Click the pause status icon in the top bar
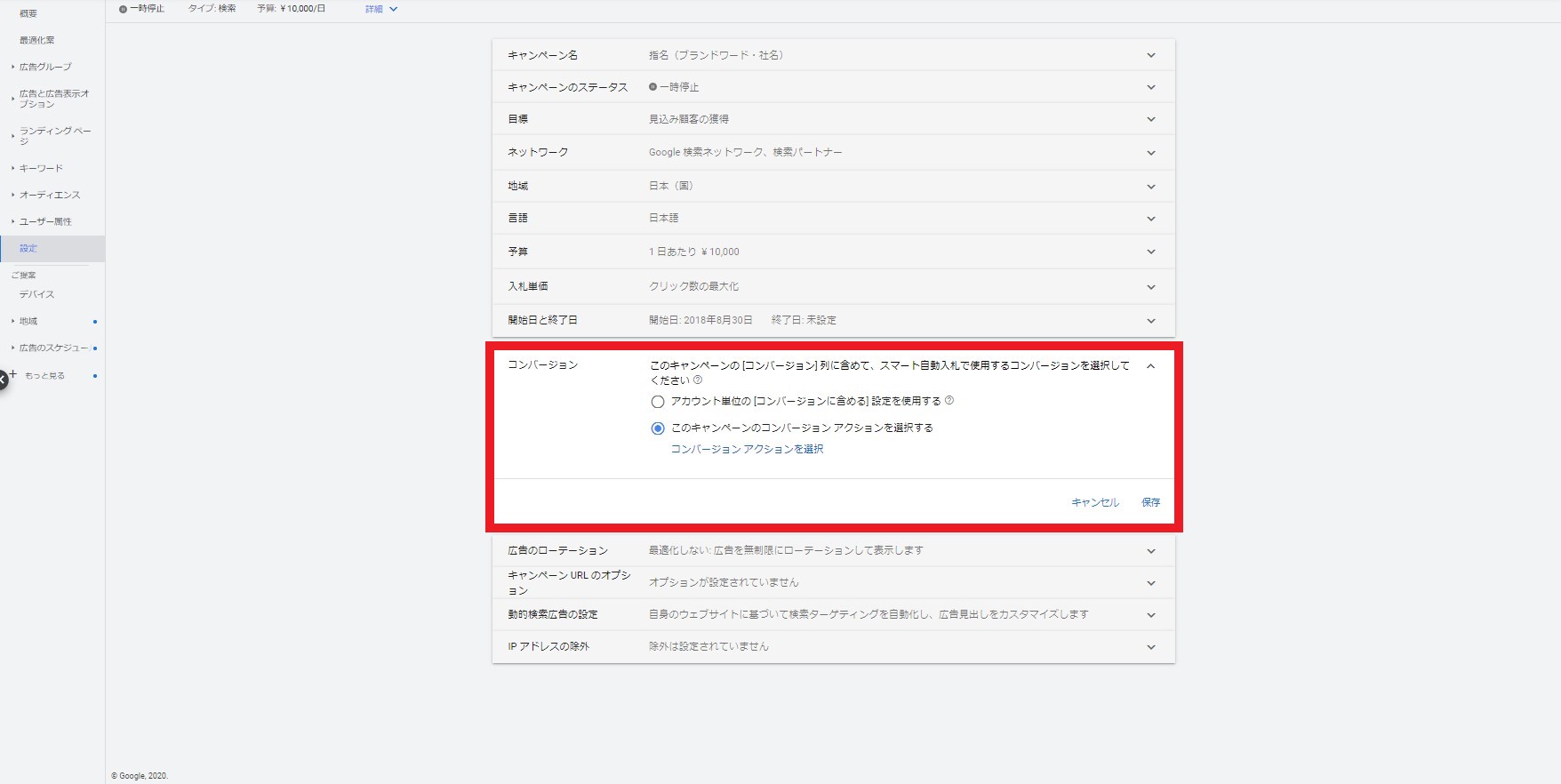Viewport: 1561px width, 784px height. point(123,9)
